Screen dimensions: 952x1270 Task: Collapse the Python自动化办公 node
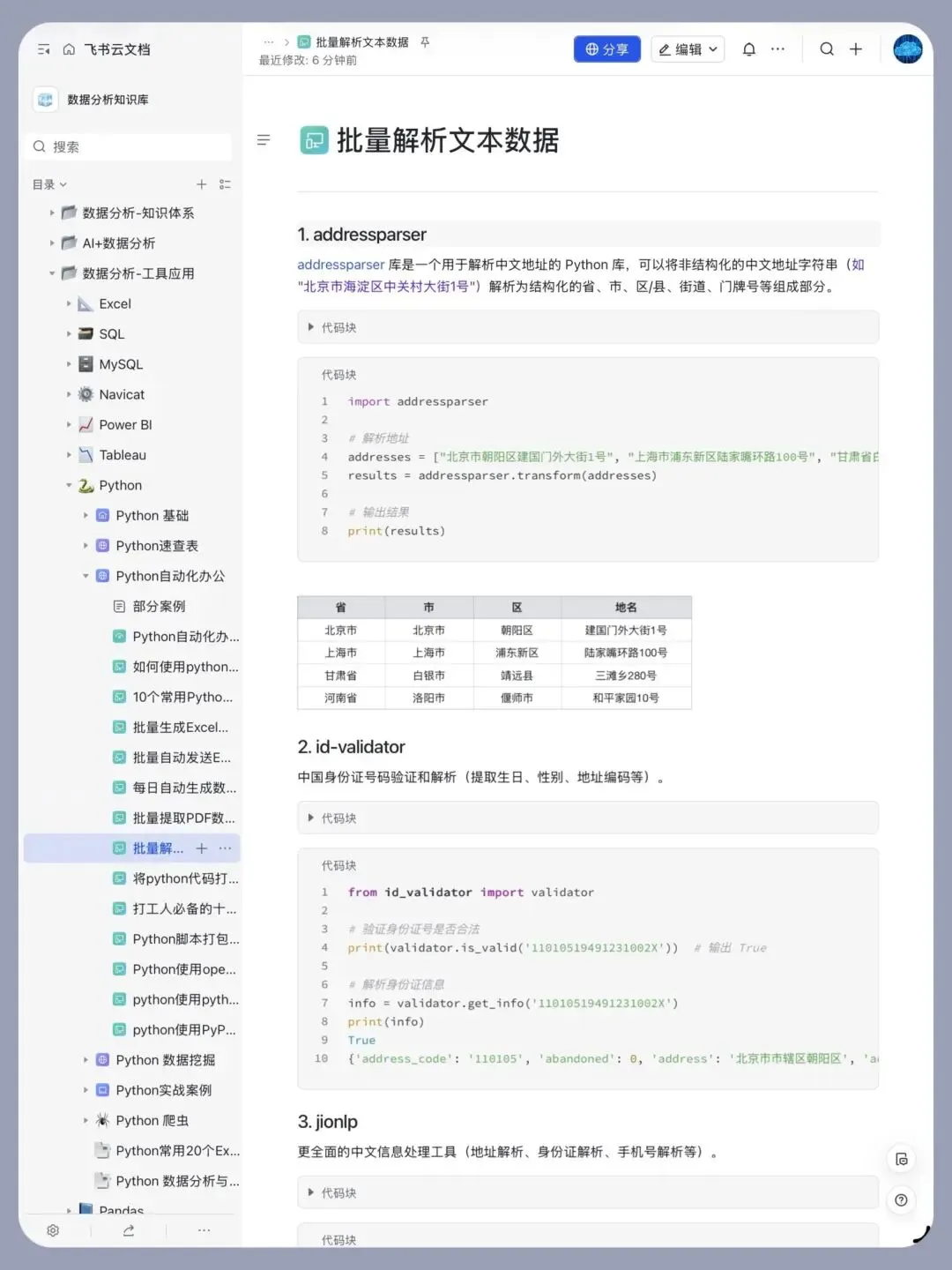86,576
